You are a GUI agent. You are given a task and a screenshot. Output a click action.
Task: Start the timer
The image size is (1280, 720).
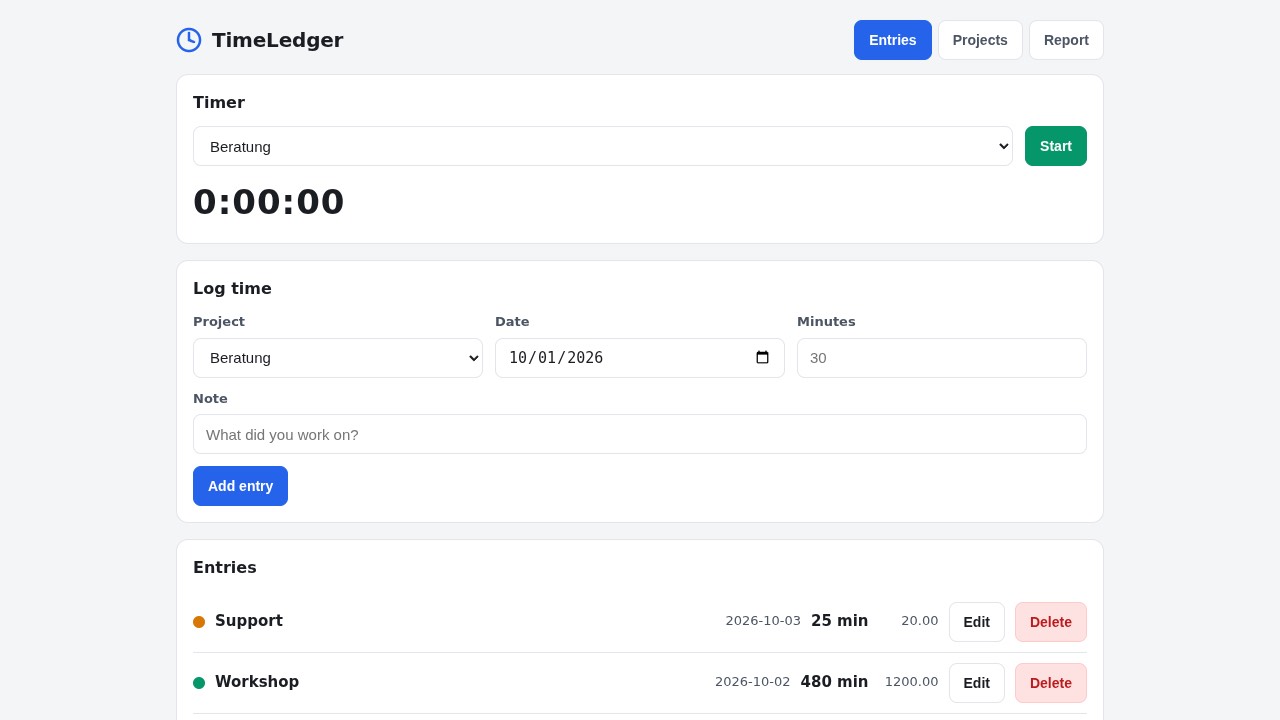point(1056,146)
